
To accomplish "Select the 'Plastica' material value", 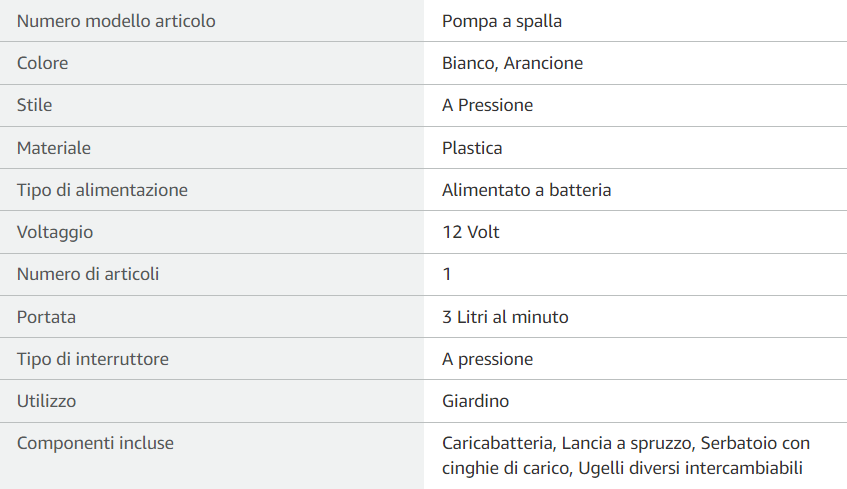I will click(472, 148).
